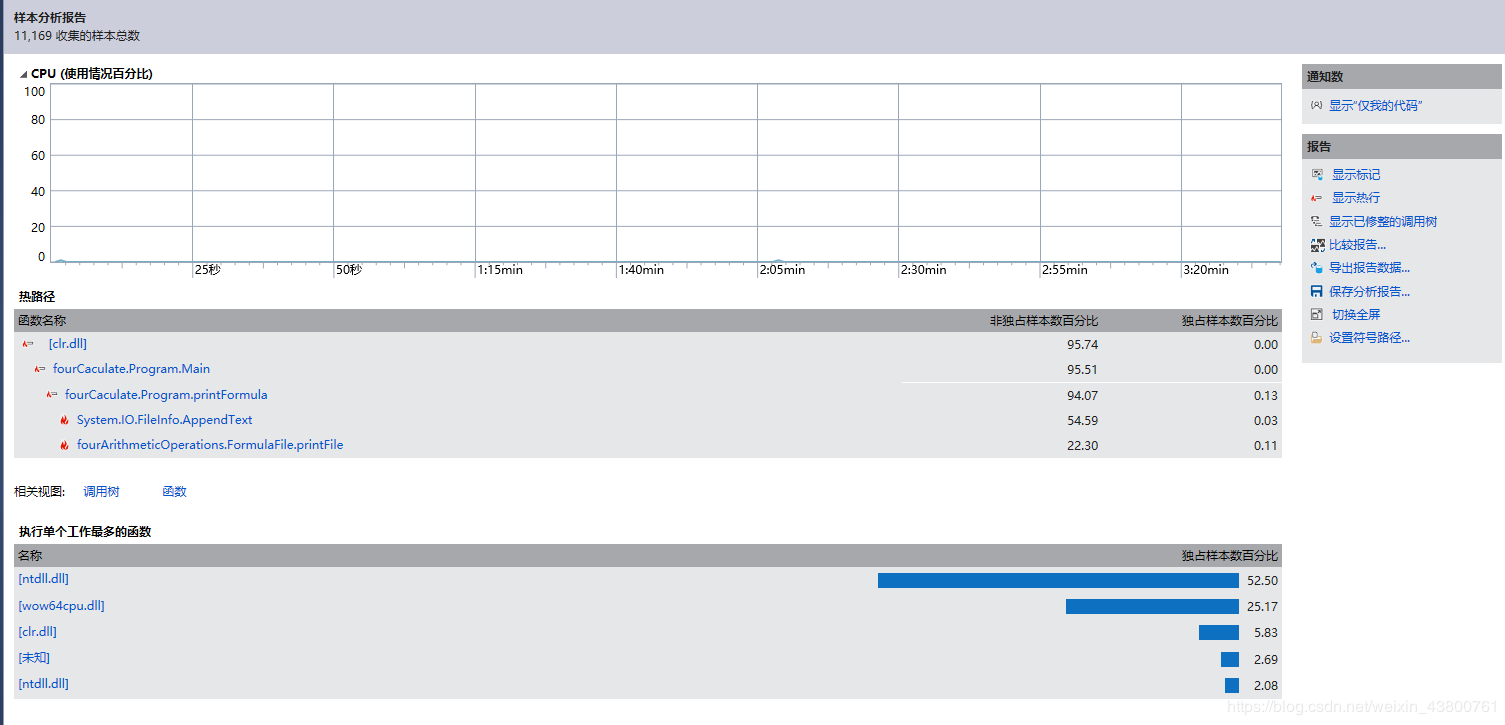
Task: Click the floppy disk icon beside 保存分析报告
Action: tap(1317, 292)
